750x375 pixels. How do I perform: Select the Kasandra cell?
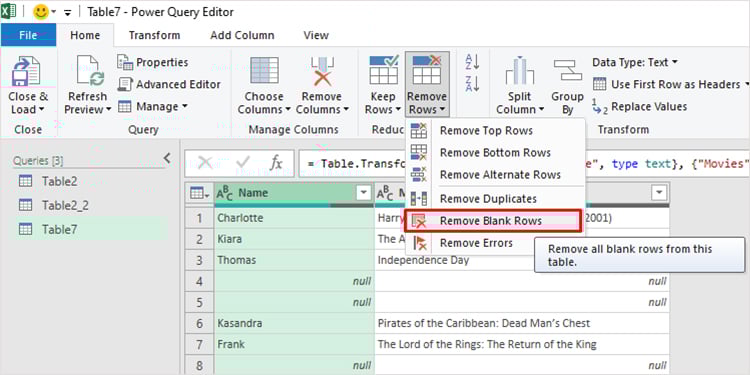pyautogui.click(x=294, y=323)
